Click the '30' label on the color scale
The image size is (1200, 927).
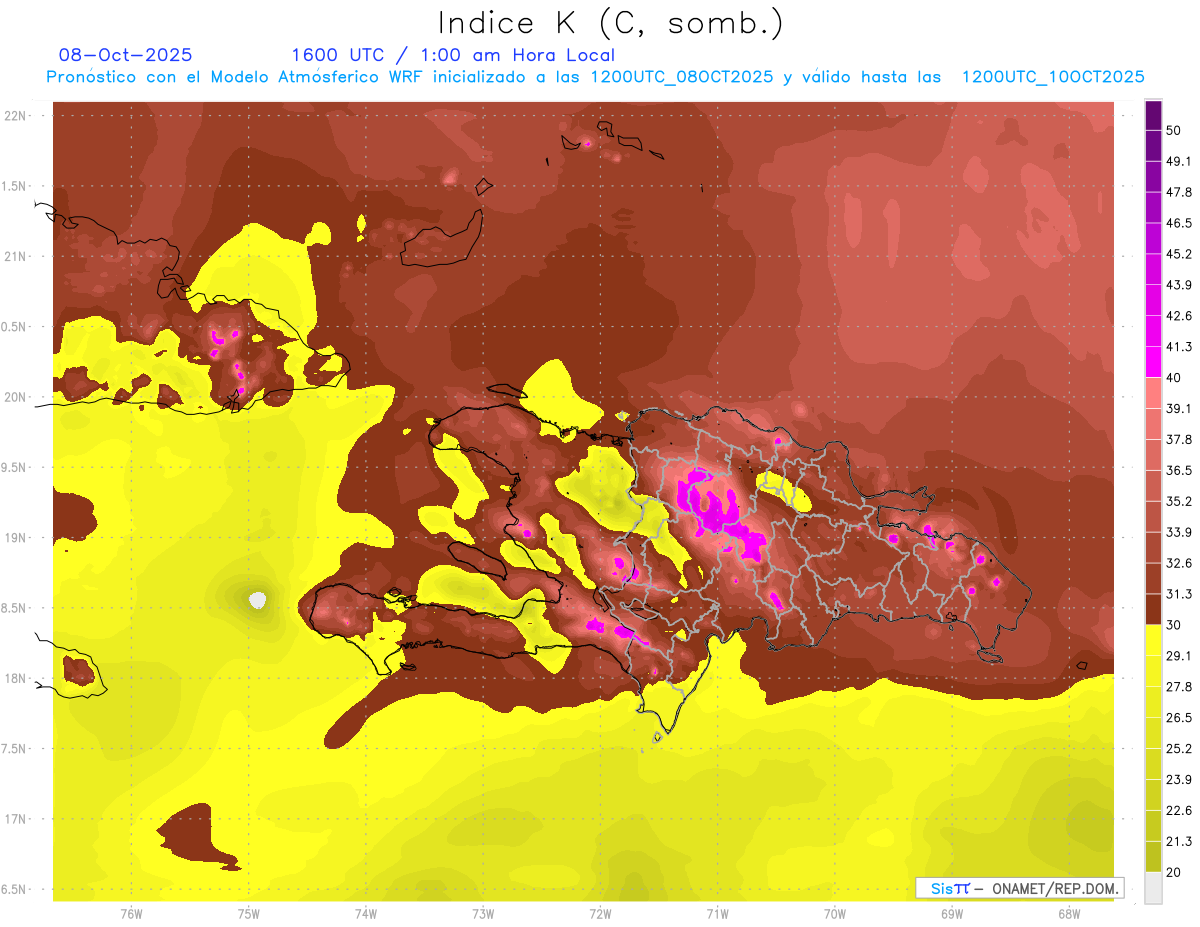point(1174,625)
